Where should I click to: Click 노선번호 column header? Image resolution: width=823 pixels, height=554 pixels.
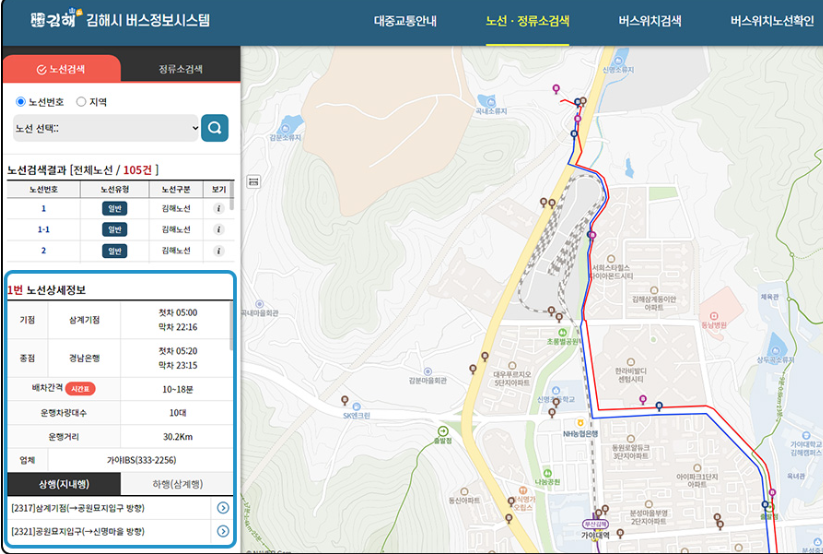44,189
